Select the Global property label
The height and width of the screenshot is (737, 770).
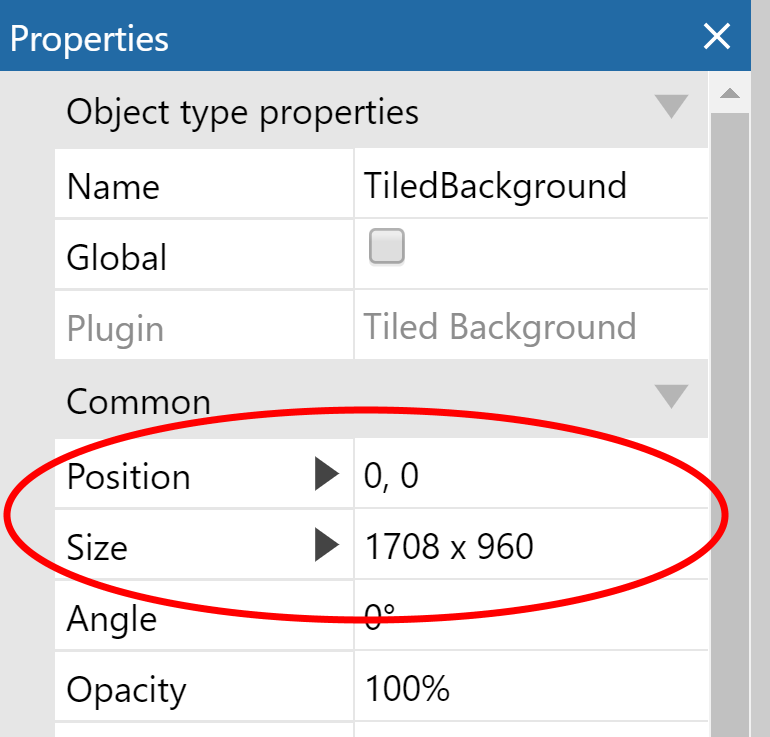[117, 257]
